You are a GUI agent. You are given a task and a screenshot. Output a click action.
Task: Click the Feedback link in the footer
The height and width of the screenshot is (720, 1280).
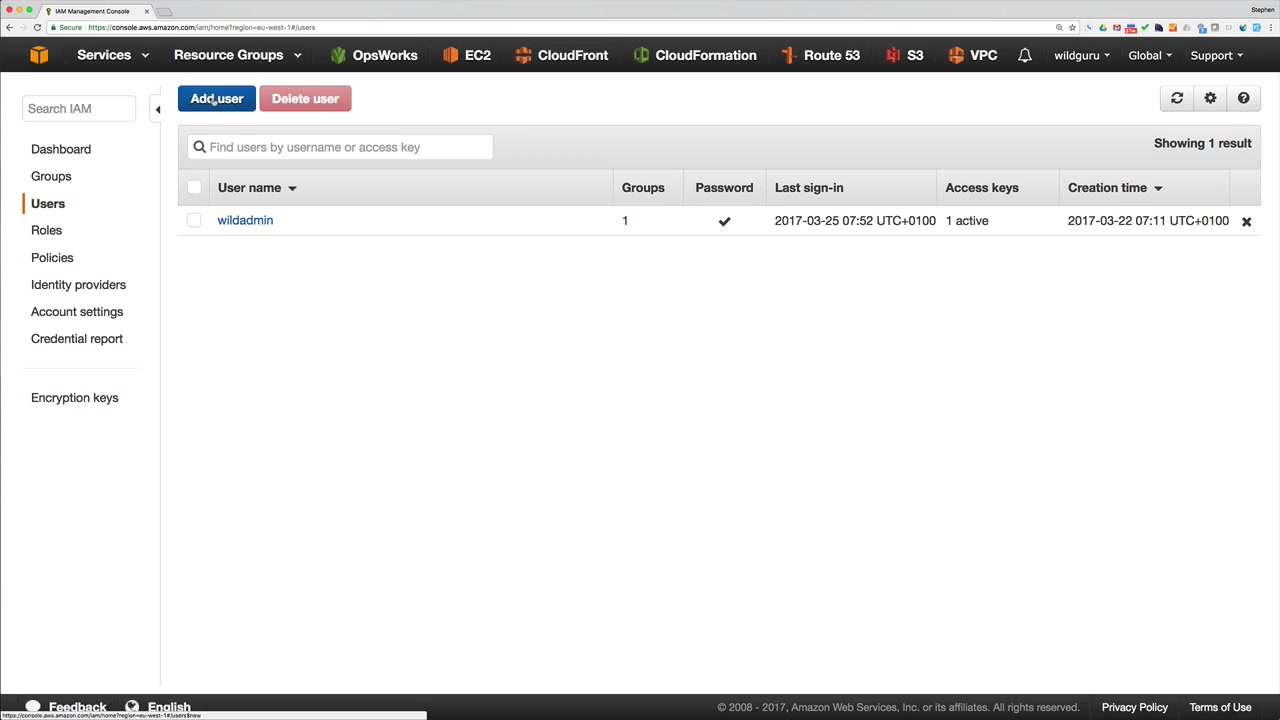coord(77,707)
